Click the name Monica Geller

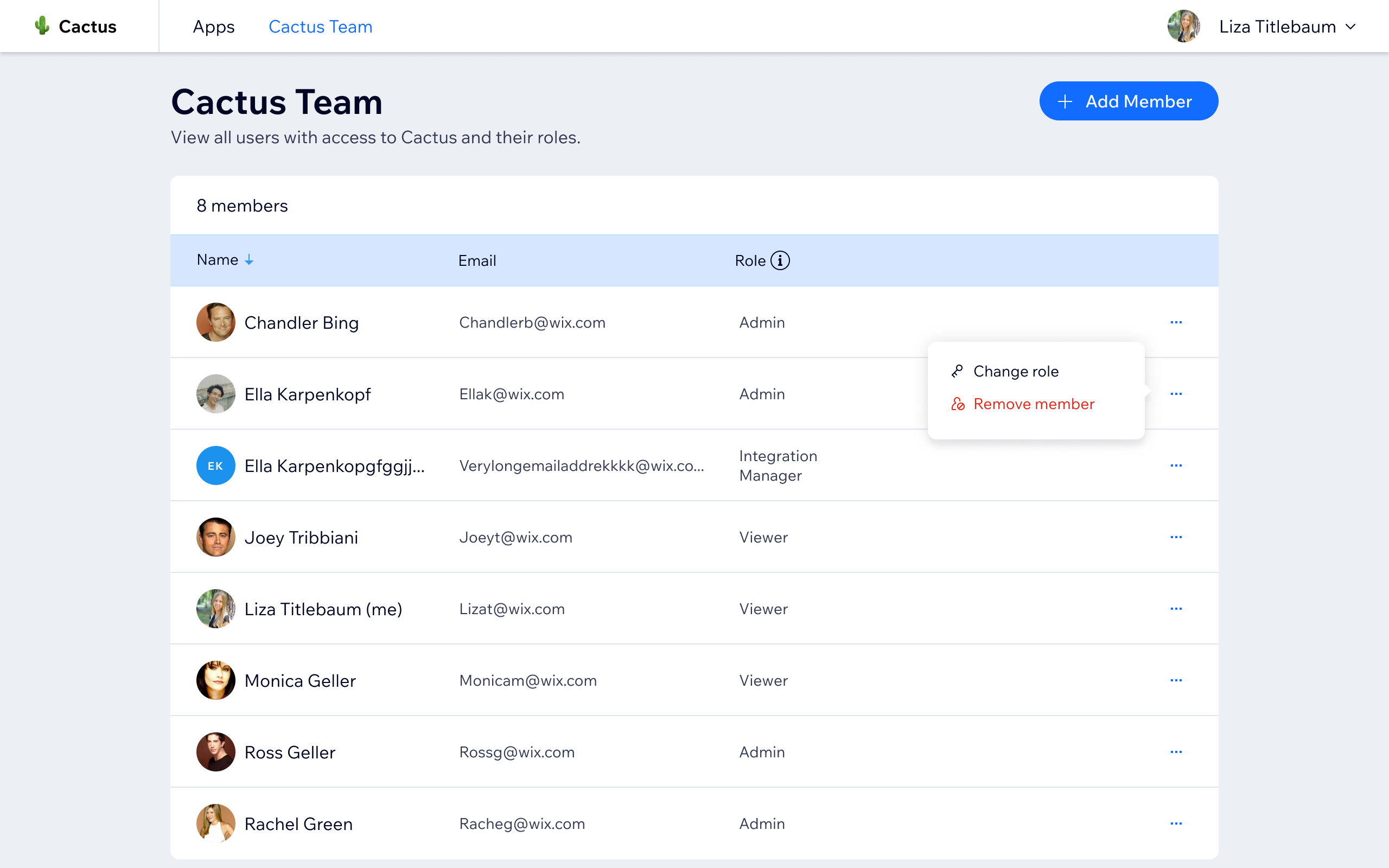coord(300,681)
